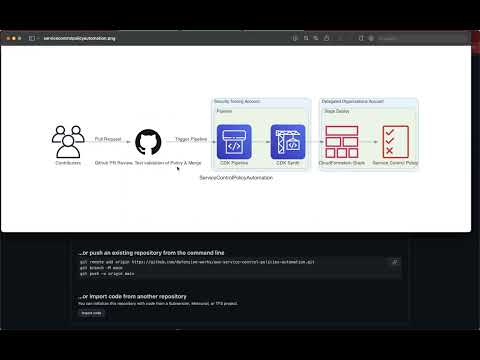The width and height of the screenshot is (480, 360).
Task: Click the 'git push -u origin main' command line
Action: click(107, 274)
